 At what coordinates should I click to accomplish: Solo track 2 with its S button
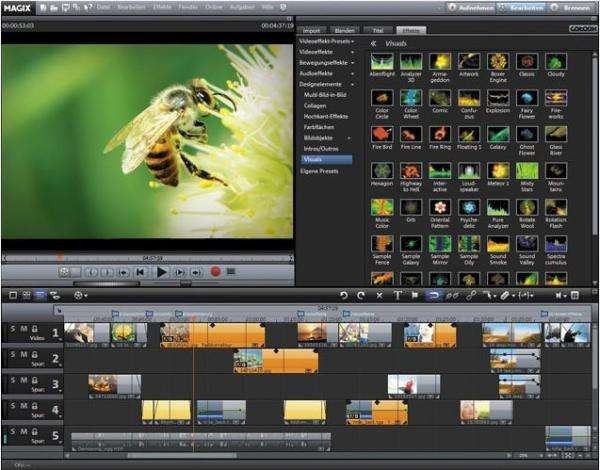point(13,354)
